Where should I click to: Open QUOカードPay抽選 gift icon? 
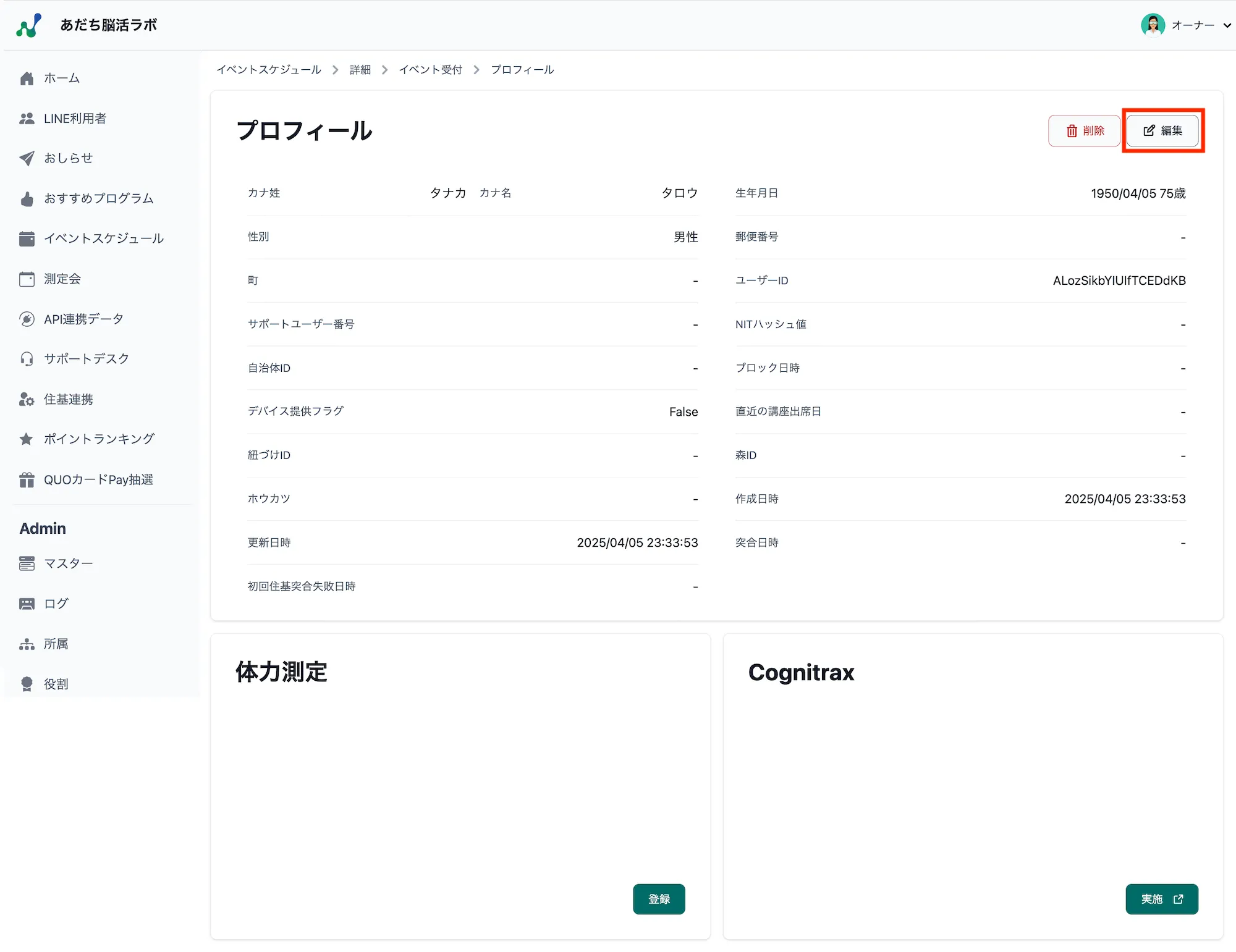click(27, 479)
